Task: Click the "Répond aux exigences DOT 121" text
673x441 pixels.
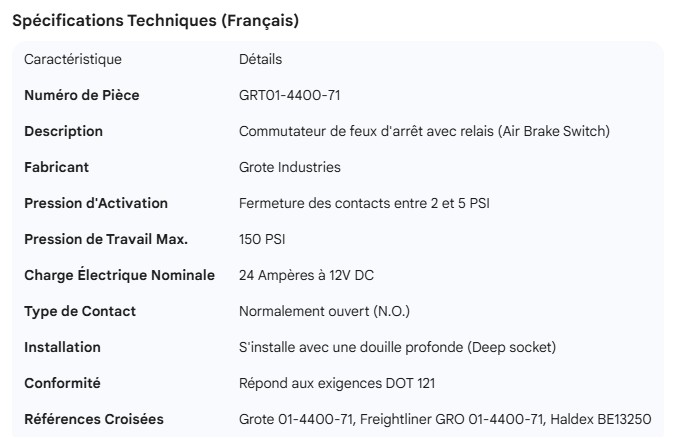Action: pos(337,384)
